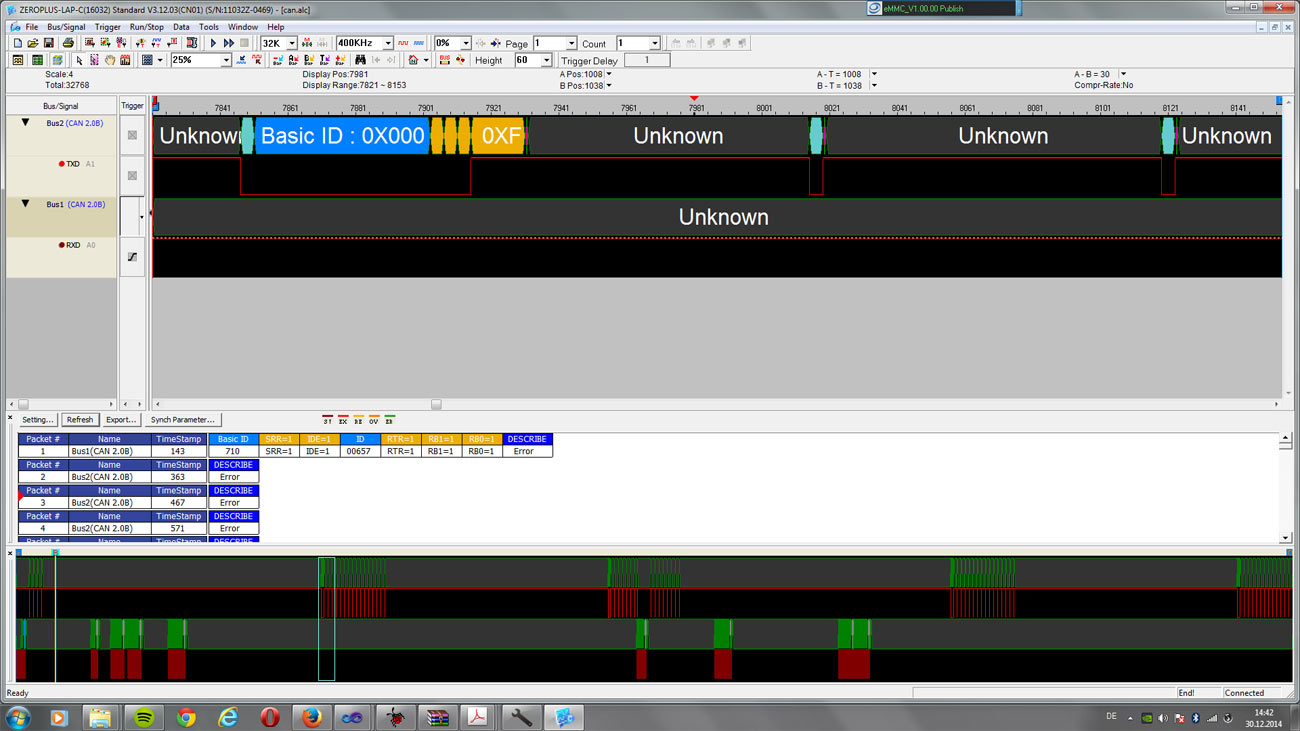Click the house go-to icon
The height and width of the screenshot is (731, 1300).
(x=412, y=60)
